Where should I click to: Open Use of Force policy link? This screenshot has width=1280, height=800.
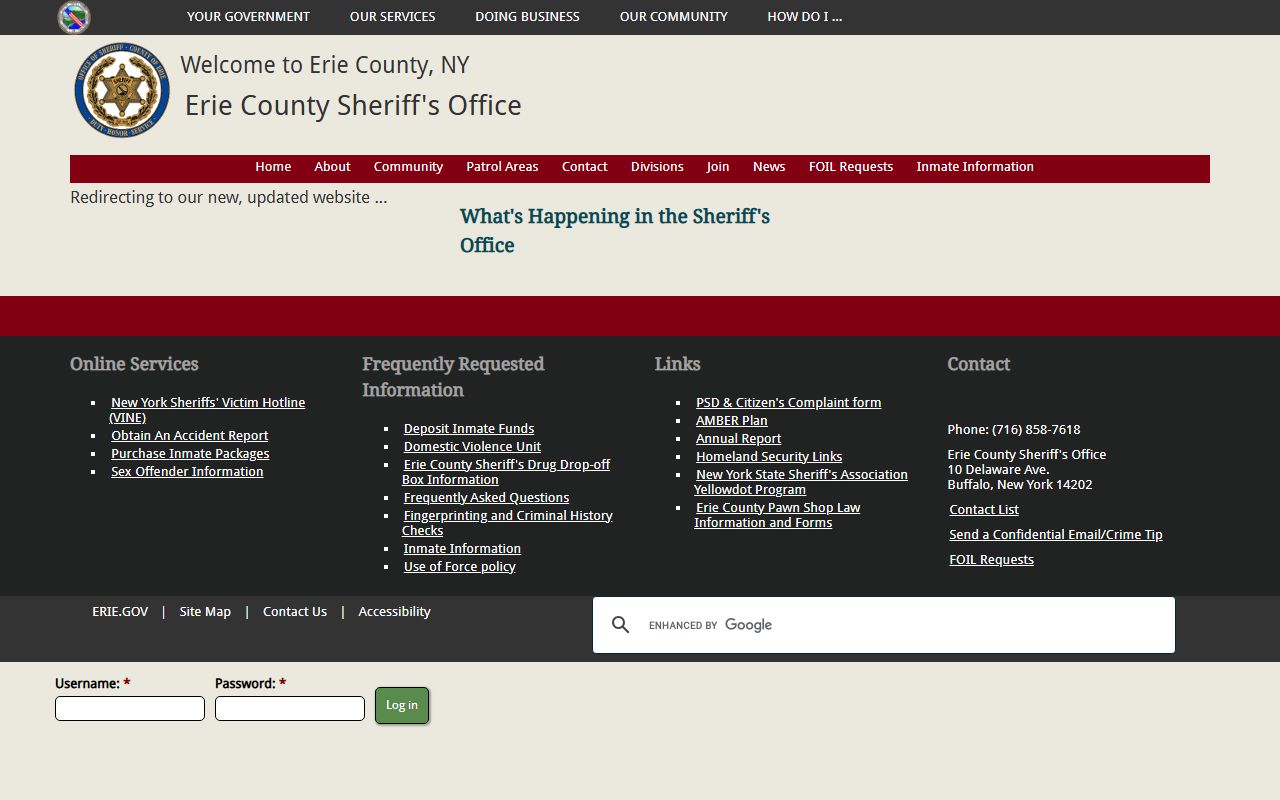click(x=460, y=567)
